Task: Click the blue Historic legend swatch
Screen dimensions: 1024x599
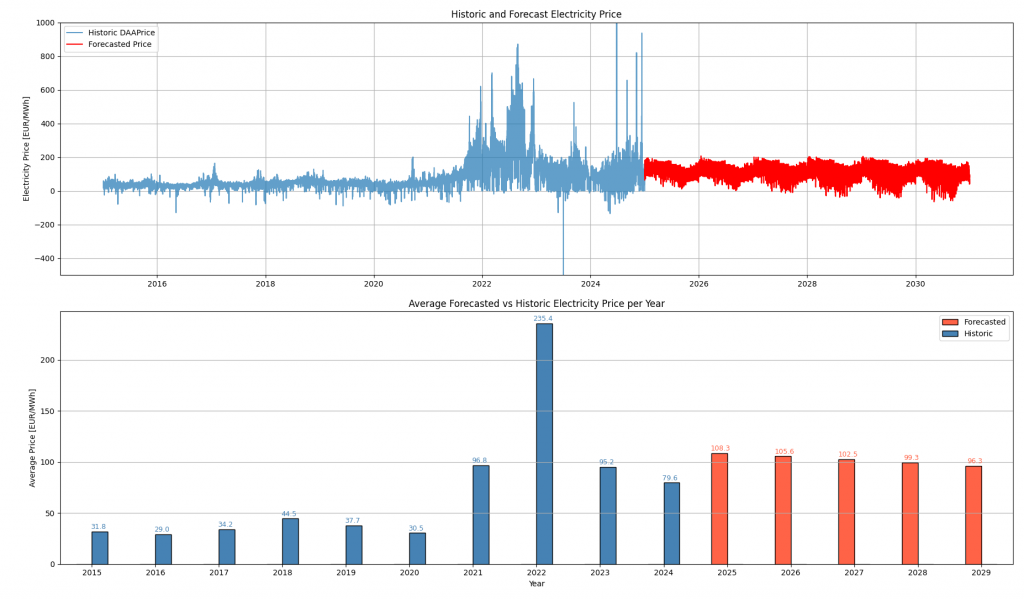Action: pyautogui.click(x=949, y=333)
